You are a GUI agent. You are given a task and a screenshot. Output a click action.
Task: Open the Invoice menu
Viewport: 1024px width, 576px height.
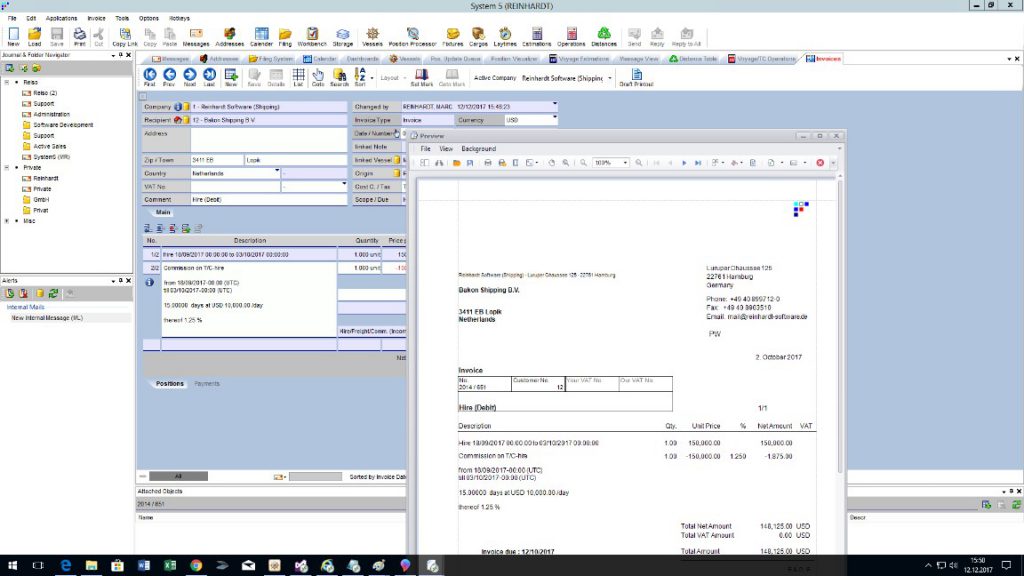point(96,18)
